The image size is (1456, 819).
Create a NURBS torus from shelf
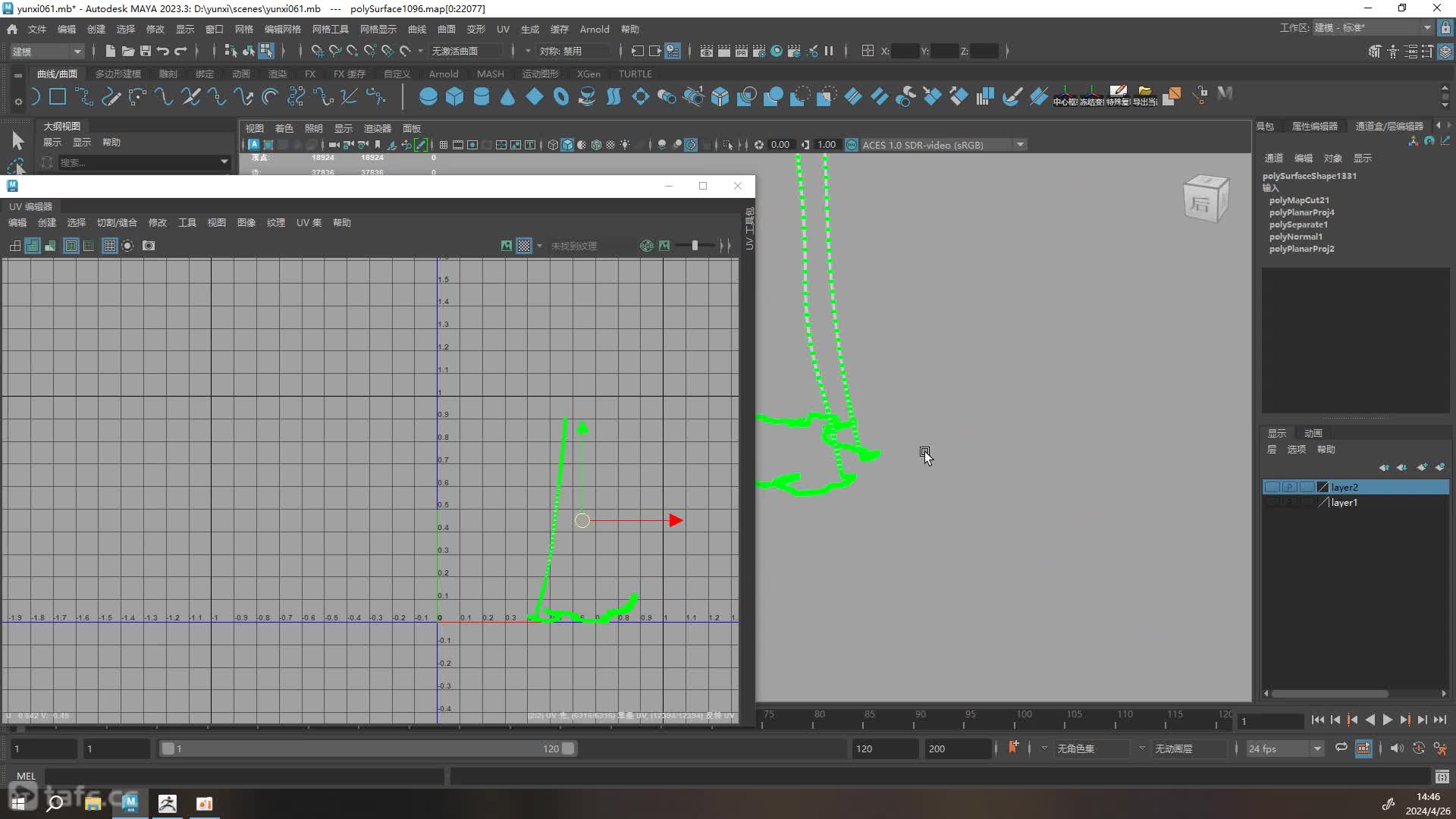(x=561, y=96)
